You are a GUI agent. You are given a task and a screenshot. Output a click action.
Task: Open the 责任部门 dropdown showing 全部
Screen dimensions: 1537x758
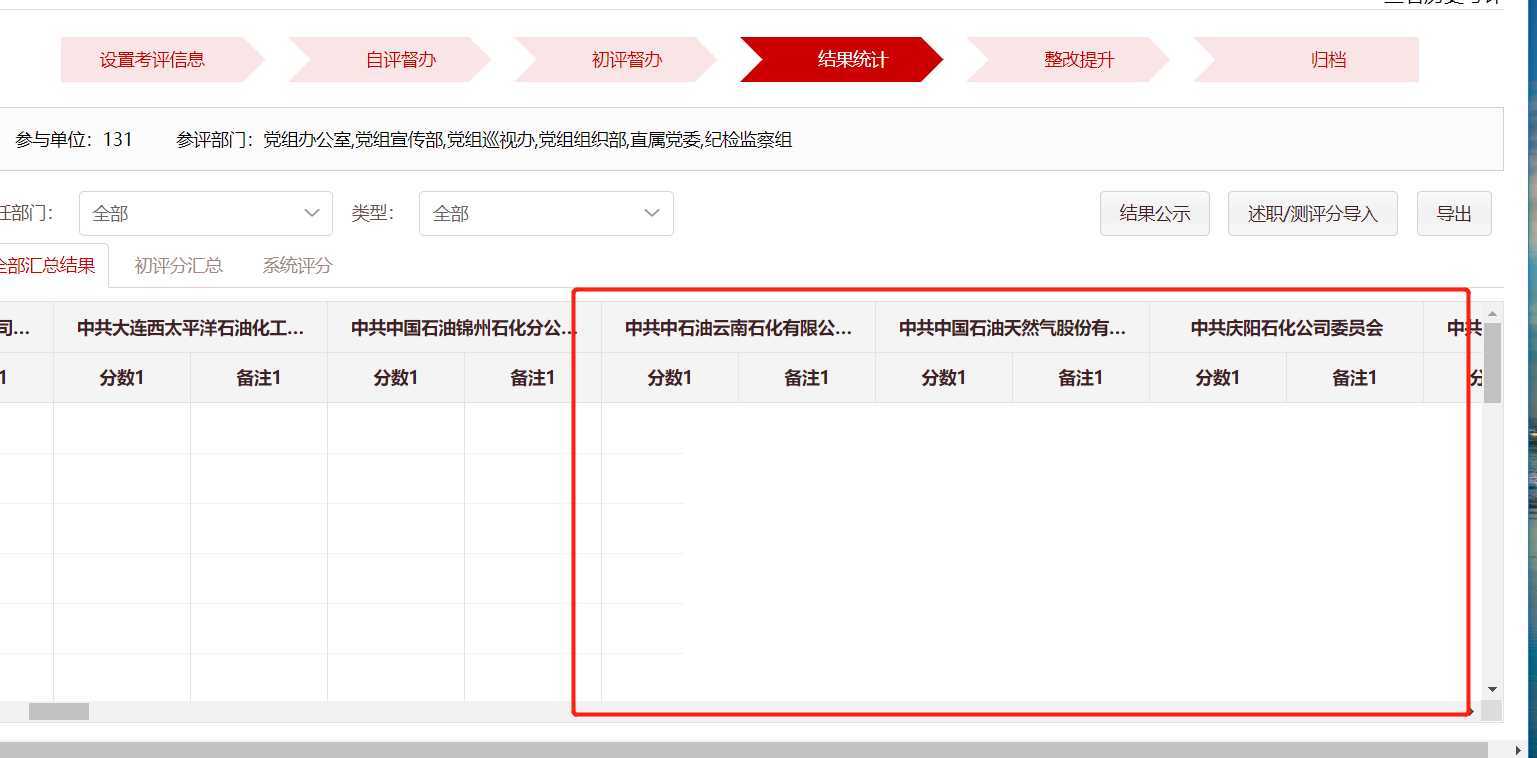pyautogui.click(x=205, y=213)
